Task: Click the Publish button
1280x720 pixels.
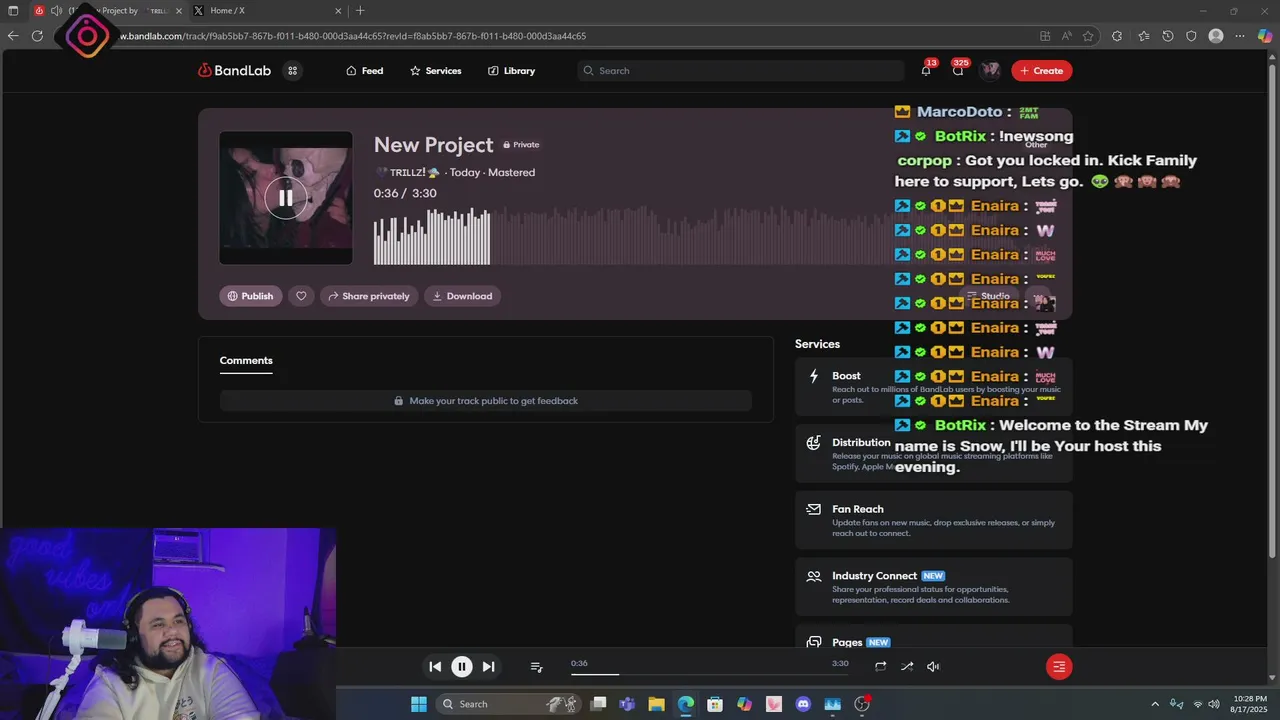Action: [251, 296]
